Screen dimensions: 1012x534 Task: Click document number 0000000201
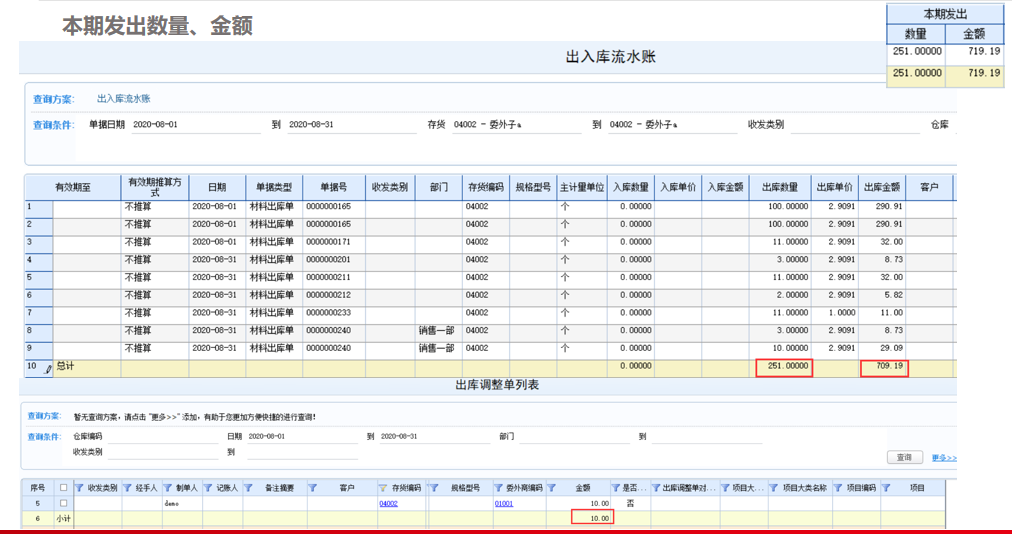click(x=329, y=260)
